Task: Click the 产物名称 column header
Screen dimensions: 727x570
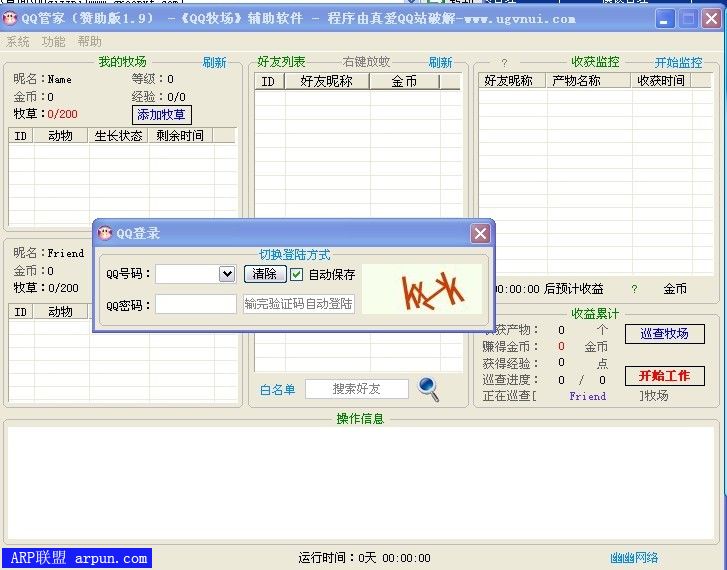Action: tap(588, 81)
